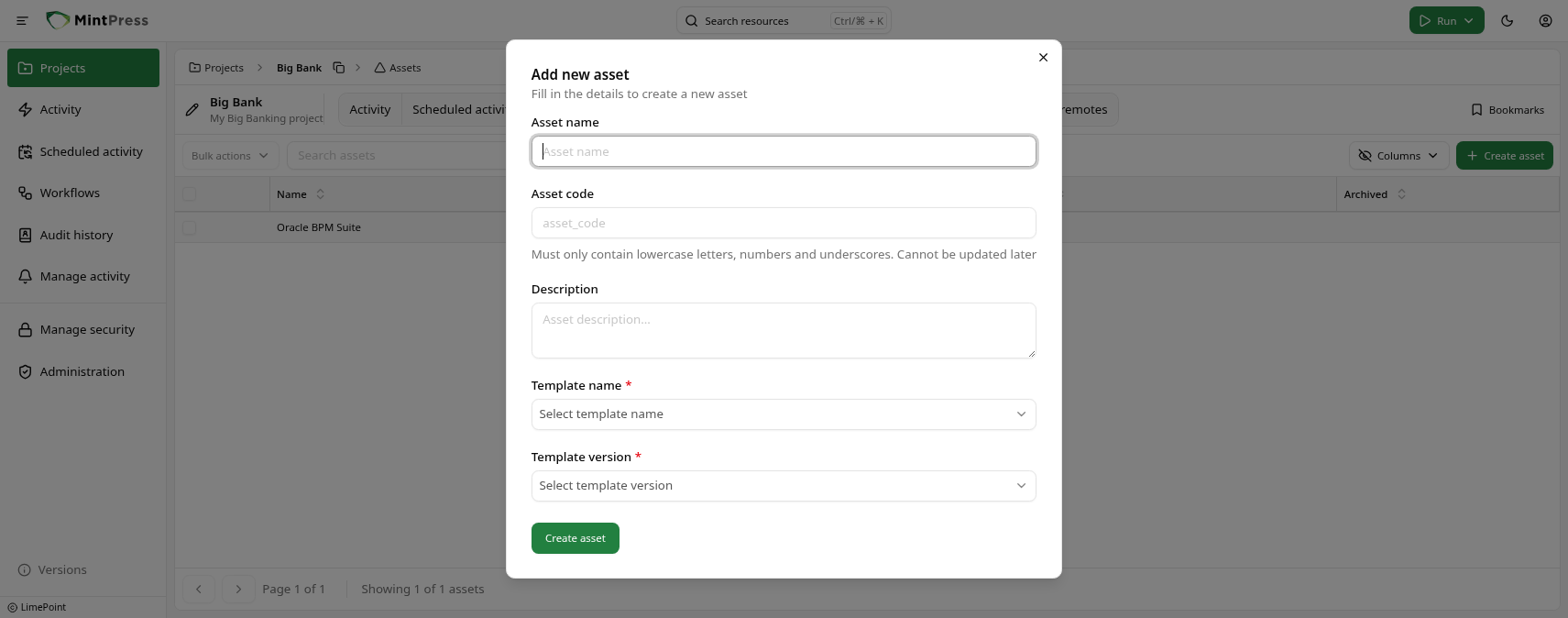
Task: Check the select-all checkbox in the table header
Action: (189, 193)
